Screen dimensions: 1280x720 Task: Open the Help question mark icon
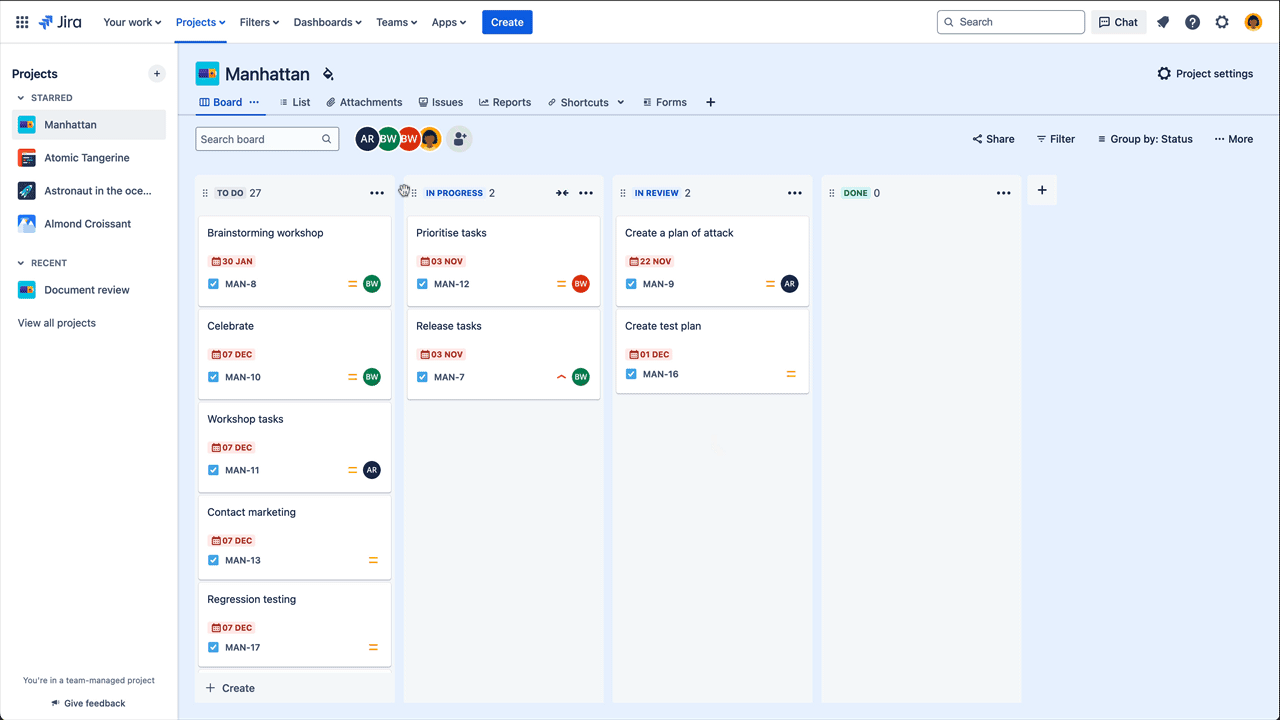click(x=1192, y=22)
